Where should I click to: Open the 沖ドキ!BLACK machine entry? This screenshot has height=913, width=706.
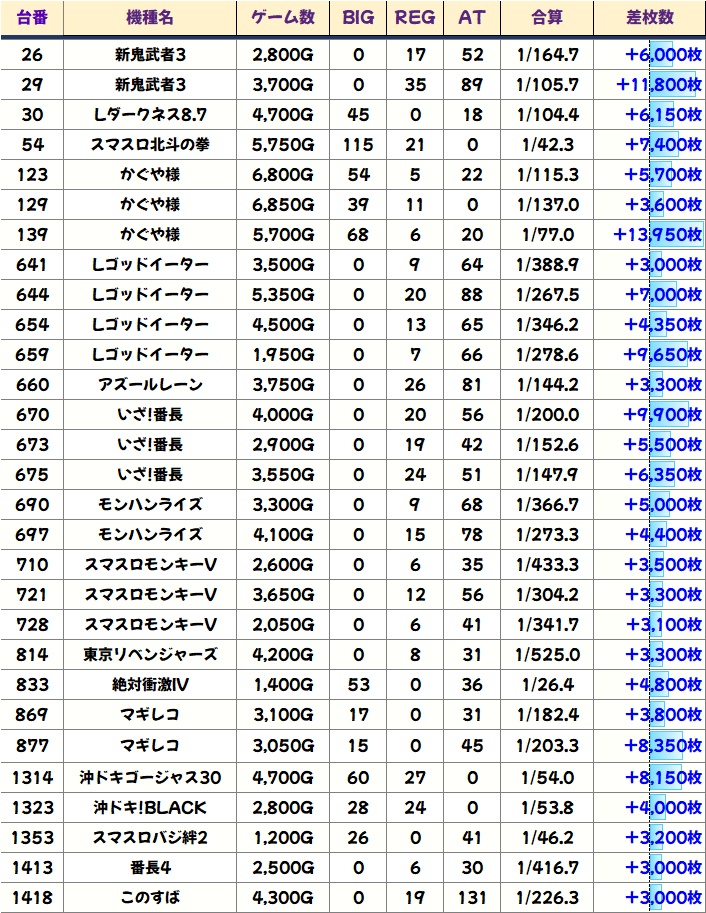tap(150, 807)
